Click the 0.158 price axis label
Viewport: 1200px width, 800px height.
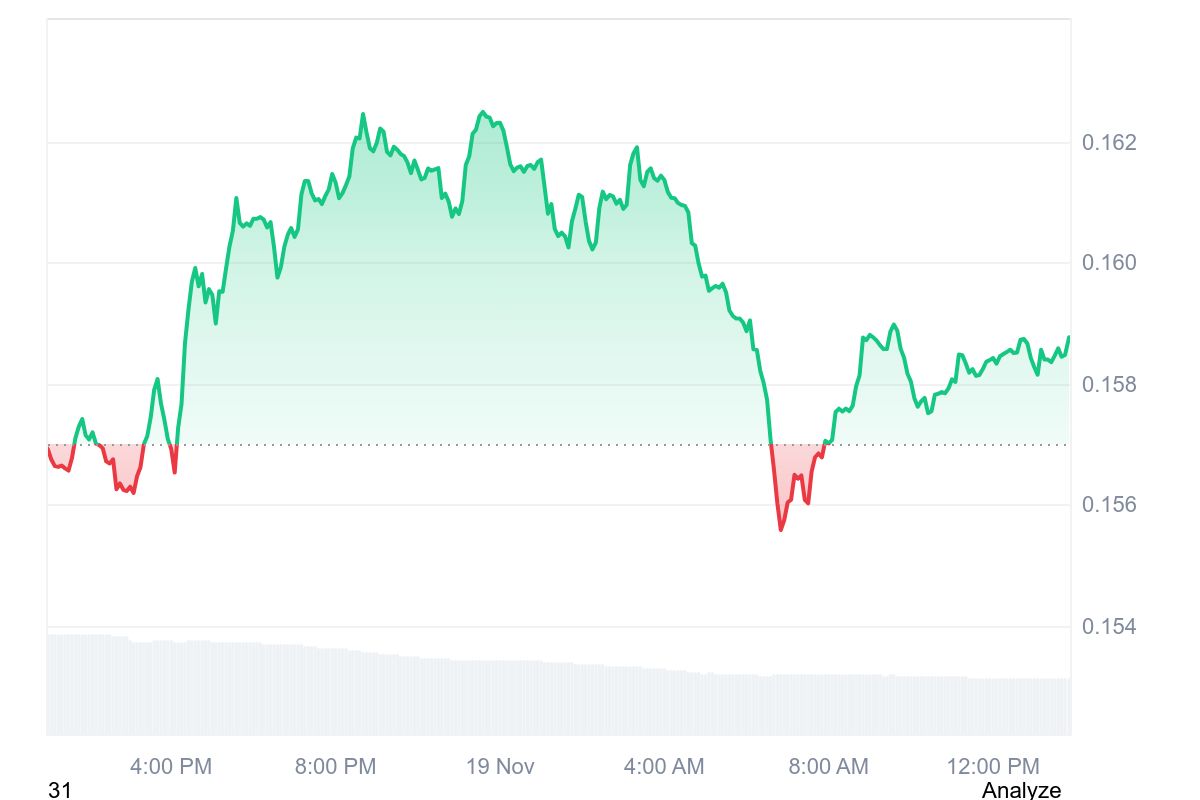pos(1109,384)
